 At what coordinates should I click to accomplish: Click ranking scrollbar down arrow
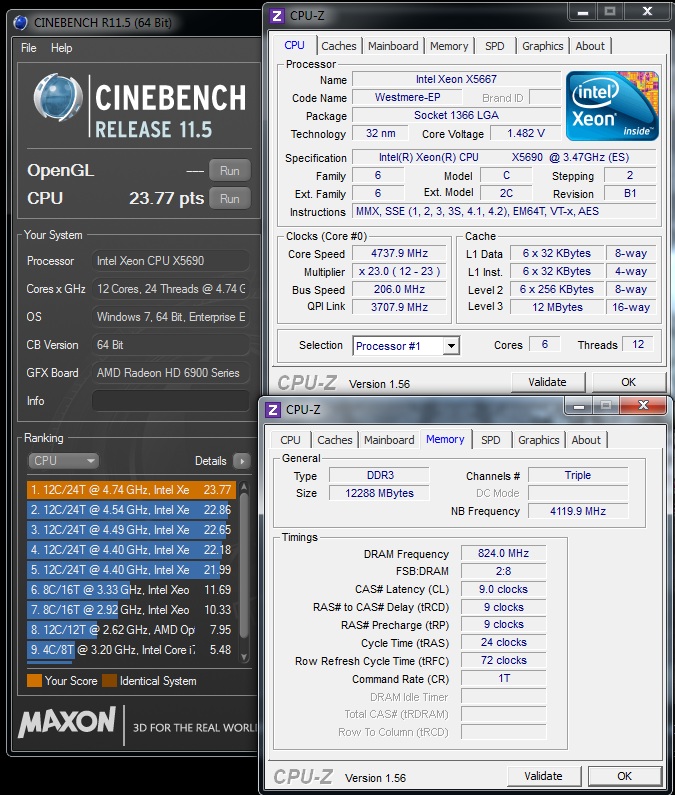point(244,657)
